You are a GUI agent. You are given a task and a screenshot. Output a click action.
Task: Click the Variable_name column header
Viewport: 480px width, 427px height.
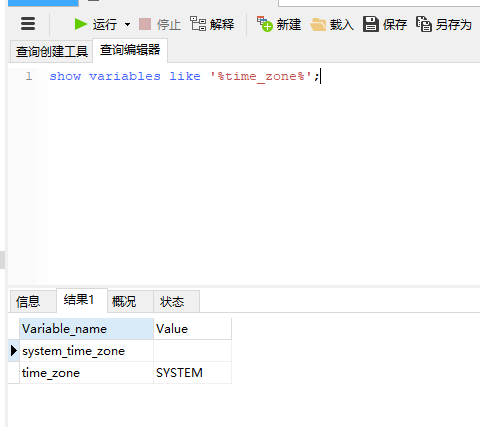tap(87, 329)
